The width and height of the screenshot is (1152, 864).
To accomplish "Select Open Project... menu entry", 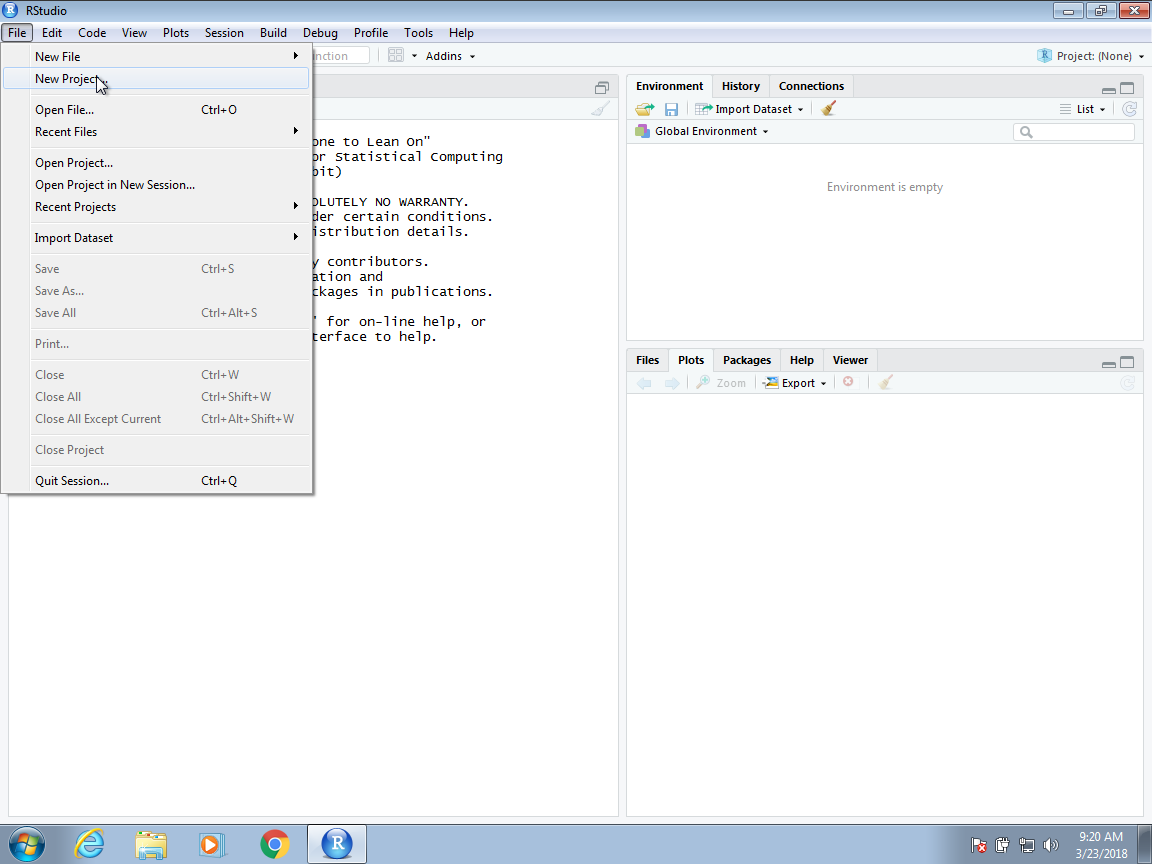I will [156, 162].
